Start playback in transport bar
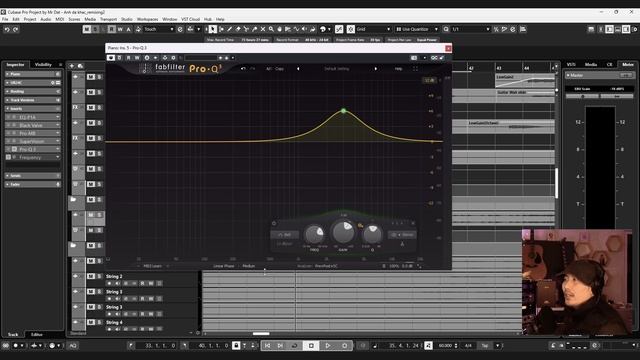 328,346
